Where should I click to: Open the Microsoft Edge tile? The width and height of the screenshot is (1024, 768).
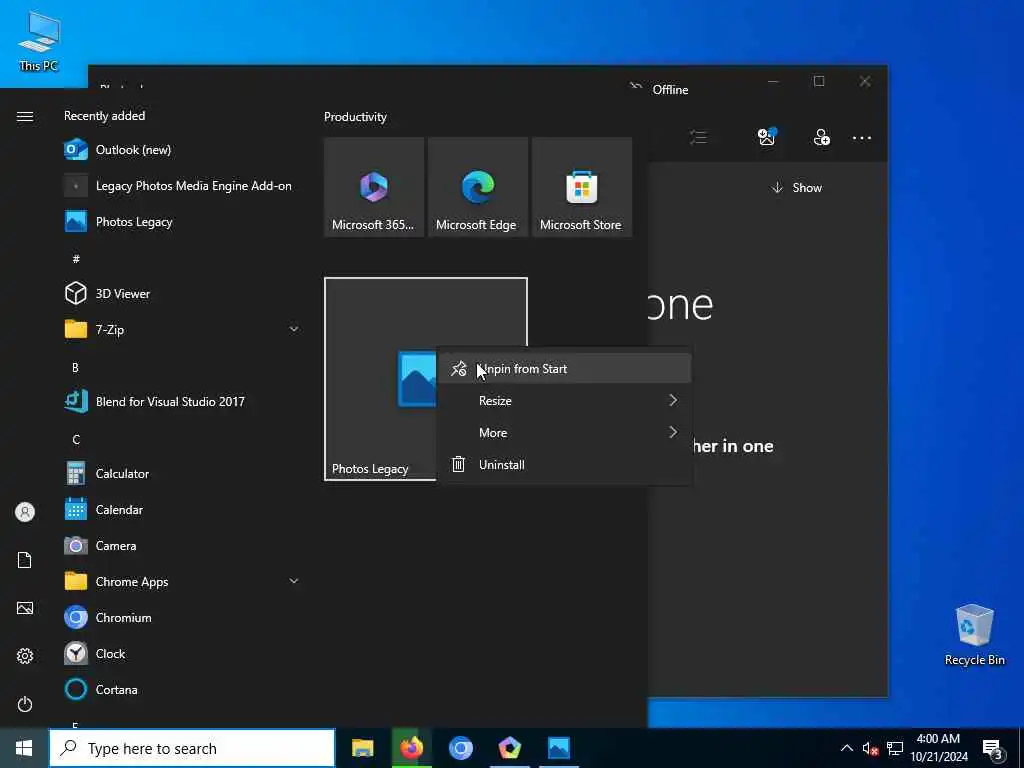click(477, 187)
